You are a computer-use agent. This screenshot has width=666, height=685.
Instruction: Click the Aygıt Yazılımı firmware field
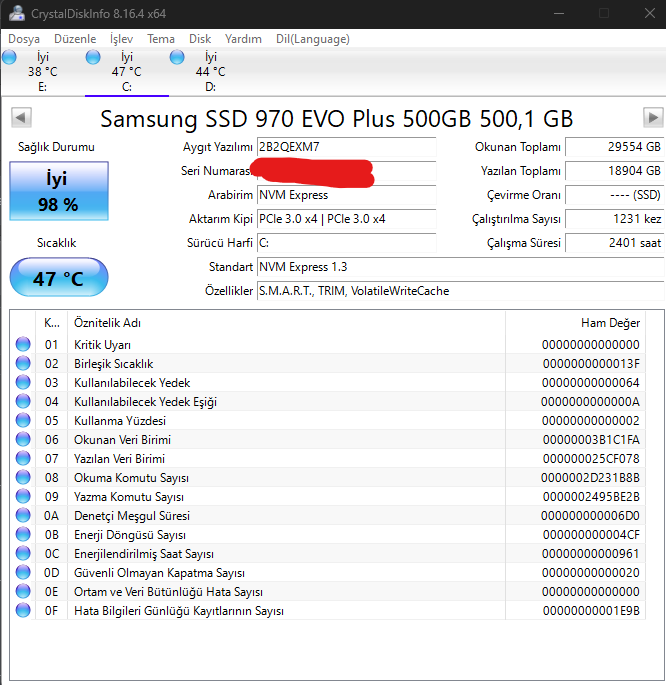pyautogui.click(x=346, y=147)
